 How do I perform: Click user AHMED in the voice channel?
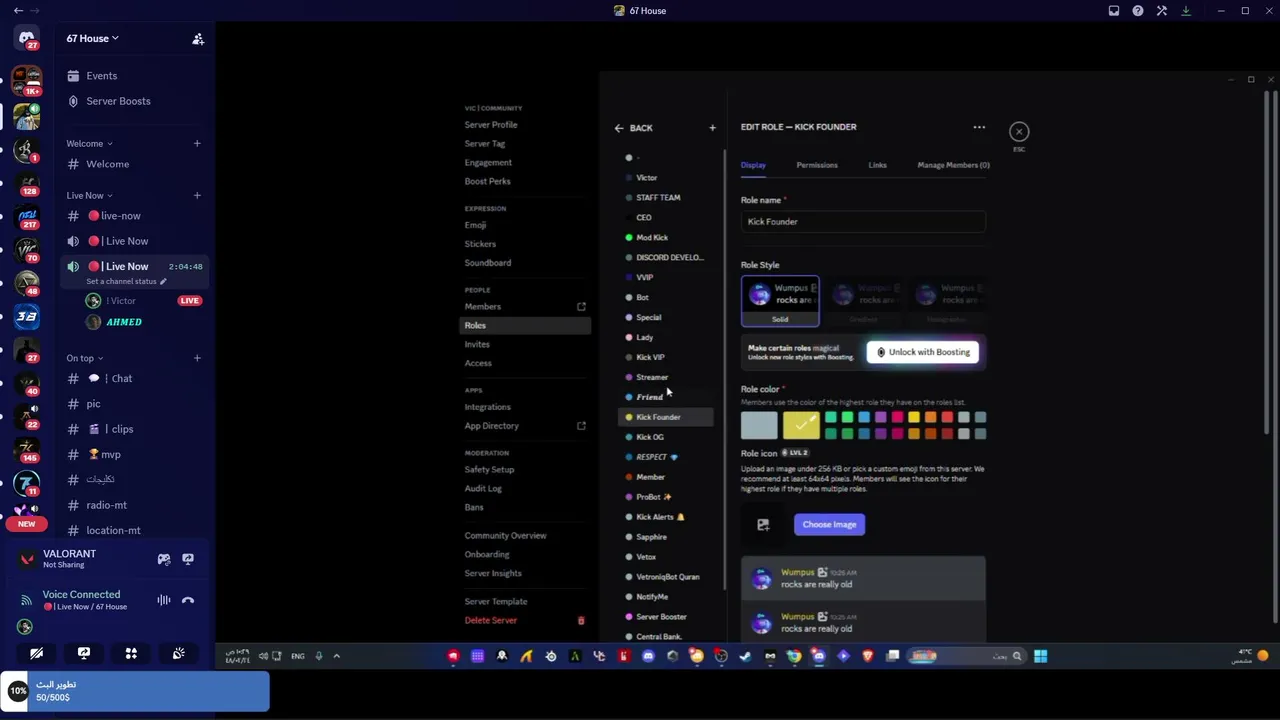click(124, 322)
